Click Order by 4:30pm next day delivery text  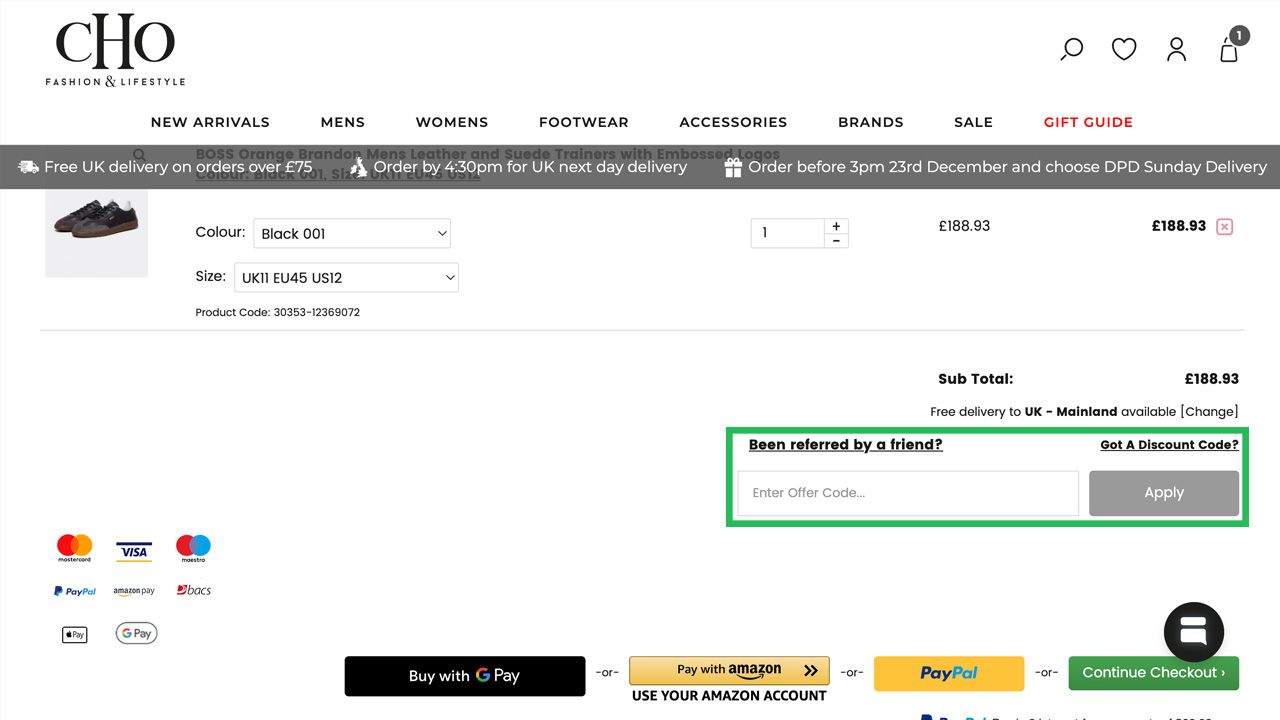tap(530, 167)
